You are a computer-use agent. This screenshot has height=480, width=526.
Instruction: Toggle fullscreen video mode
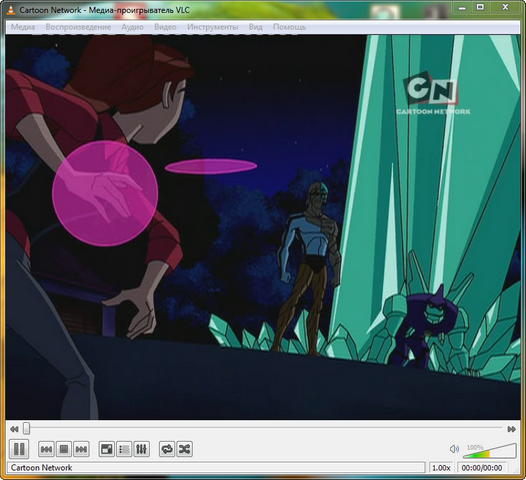107,449
